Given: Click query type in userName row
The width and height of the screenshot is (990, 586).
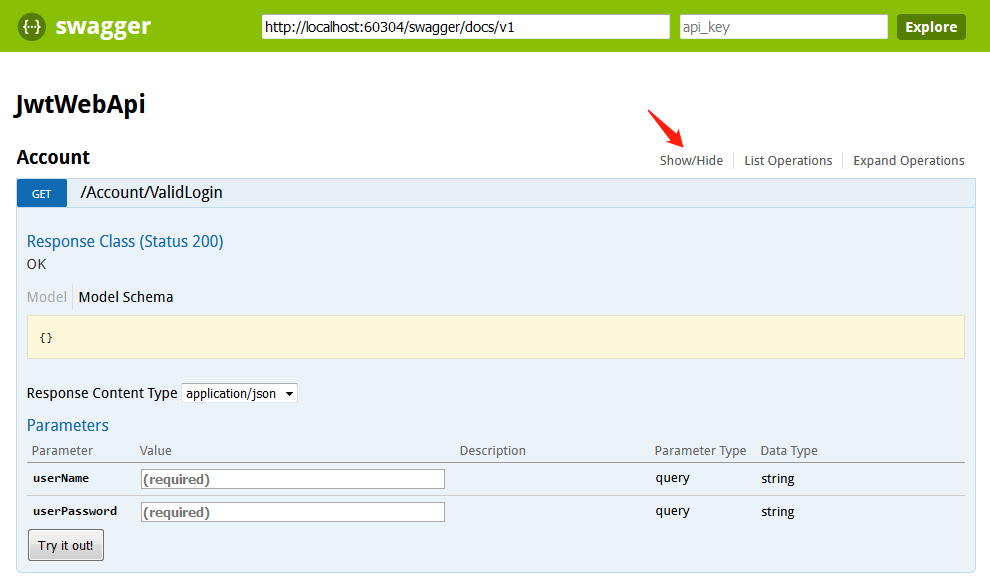Looking at the screenshot, I should (672, 479).
